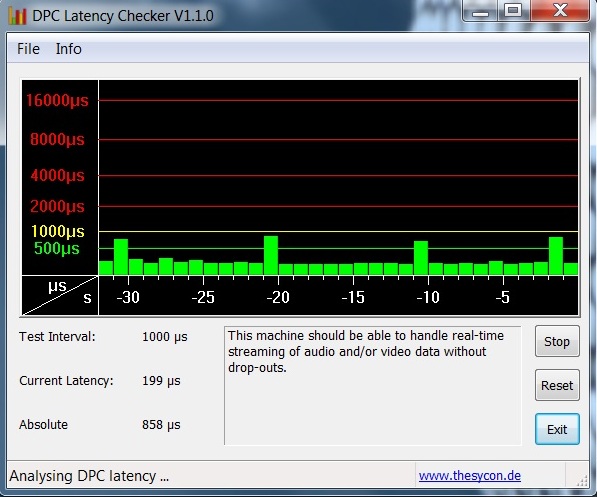Click the 199 µs current latency value
Screen dimensions: 597x497
[x=161, y=380]
